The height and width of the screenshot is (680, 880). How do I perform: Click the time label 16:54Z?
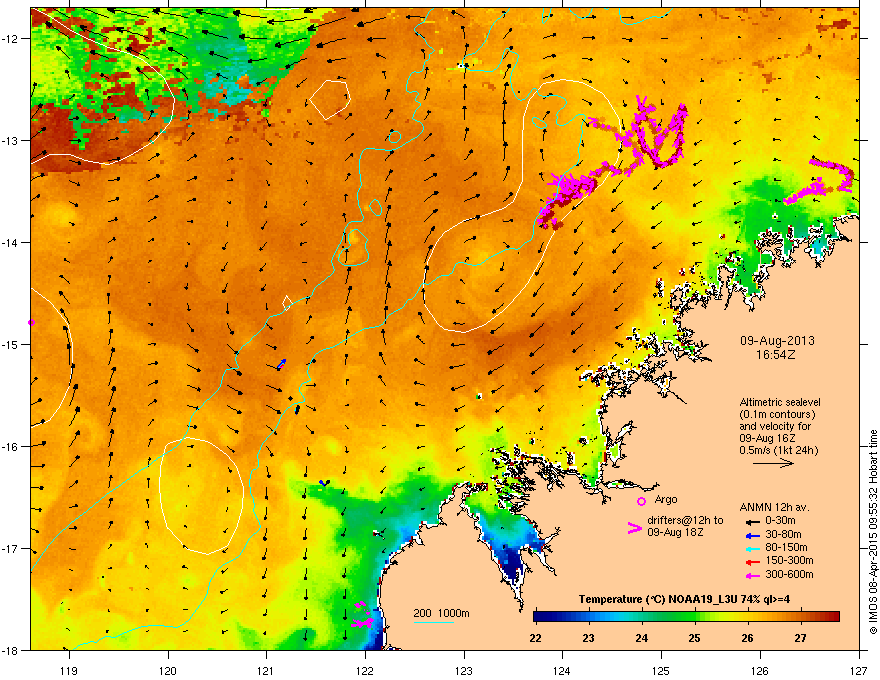click(x=775, y=355)
